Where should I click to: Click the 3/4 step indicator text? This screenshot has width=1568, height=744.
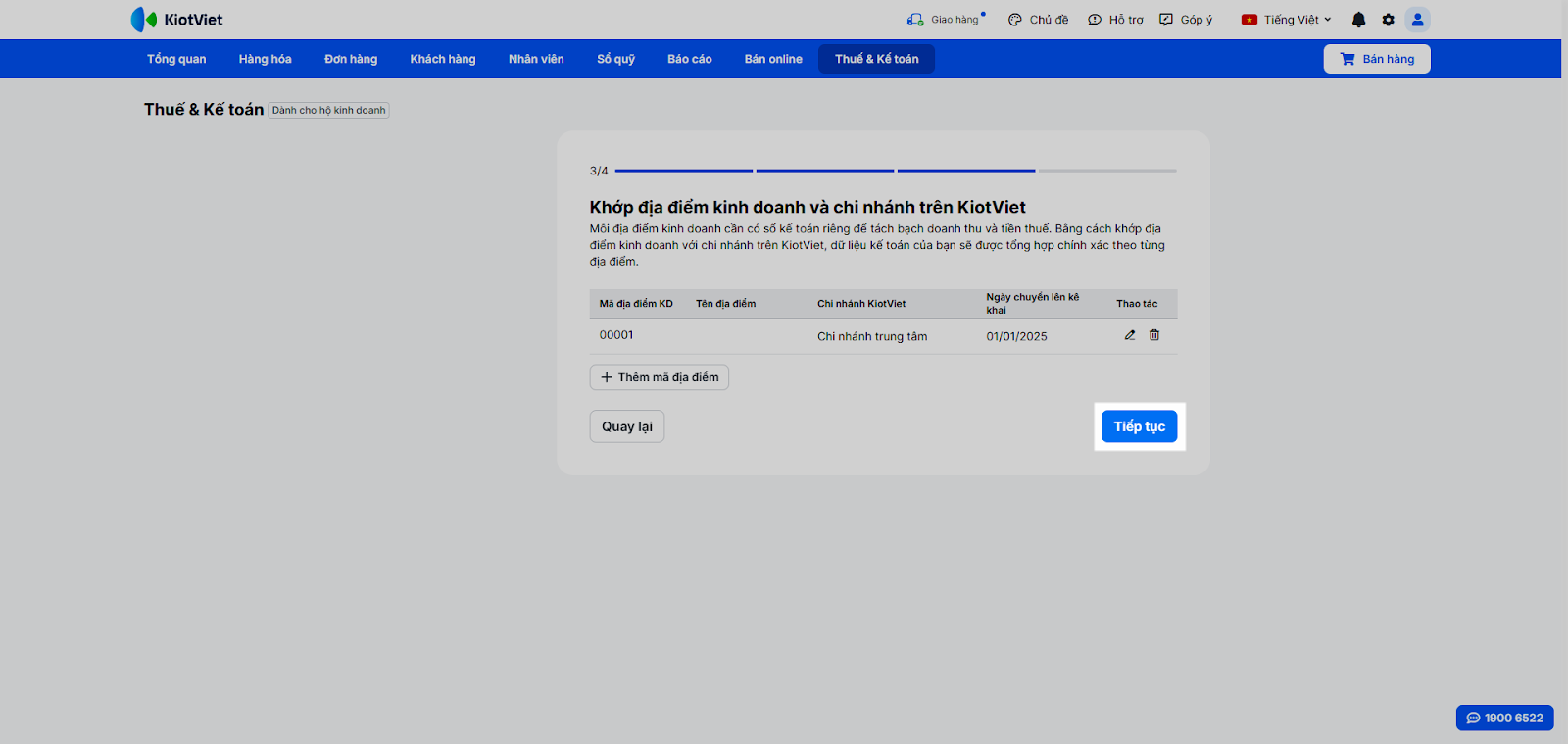pos(599,171)
